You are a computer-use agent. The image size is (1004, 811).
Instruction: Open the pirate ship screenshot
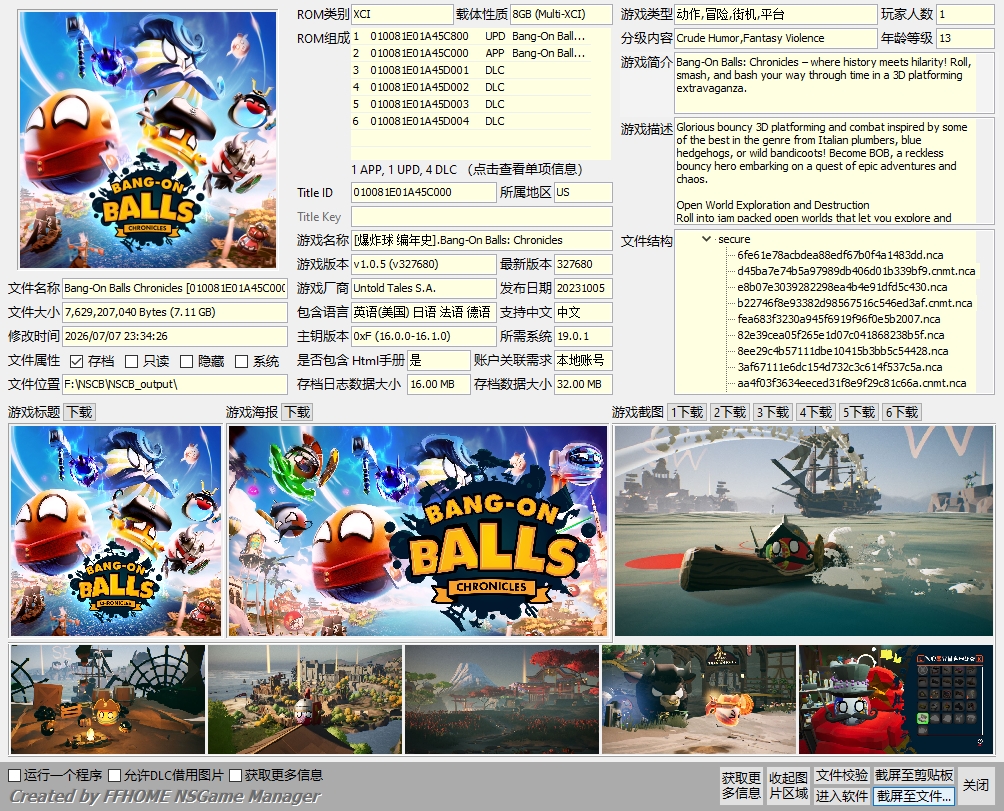(804, 531)
